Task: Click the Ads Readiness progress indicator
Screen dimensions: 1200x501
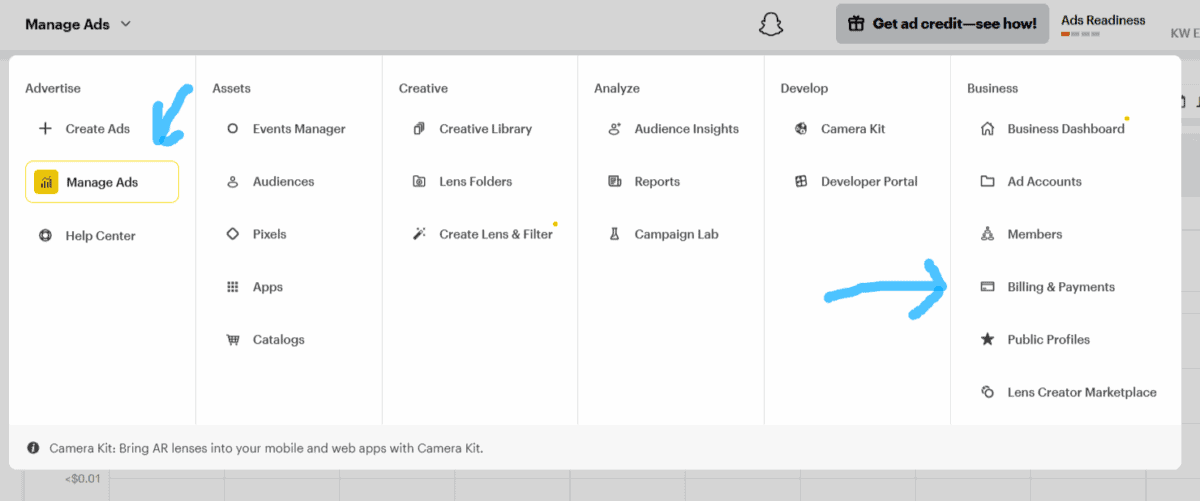Action: click(x=1081, y=34)
